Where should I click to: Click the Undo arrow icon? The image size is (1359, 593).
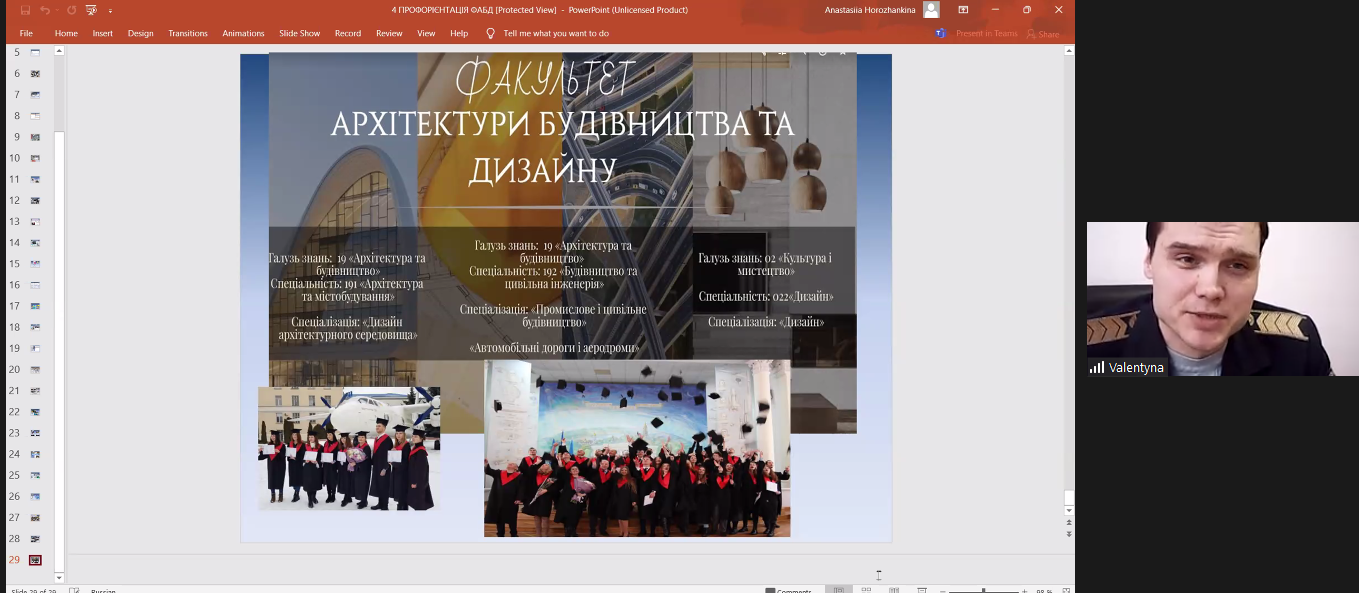(45, 10)
